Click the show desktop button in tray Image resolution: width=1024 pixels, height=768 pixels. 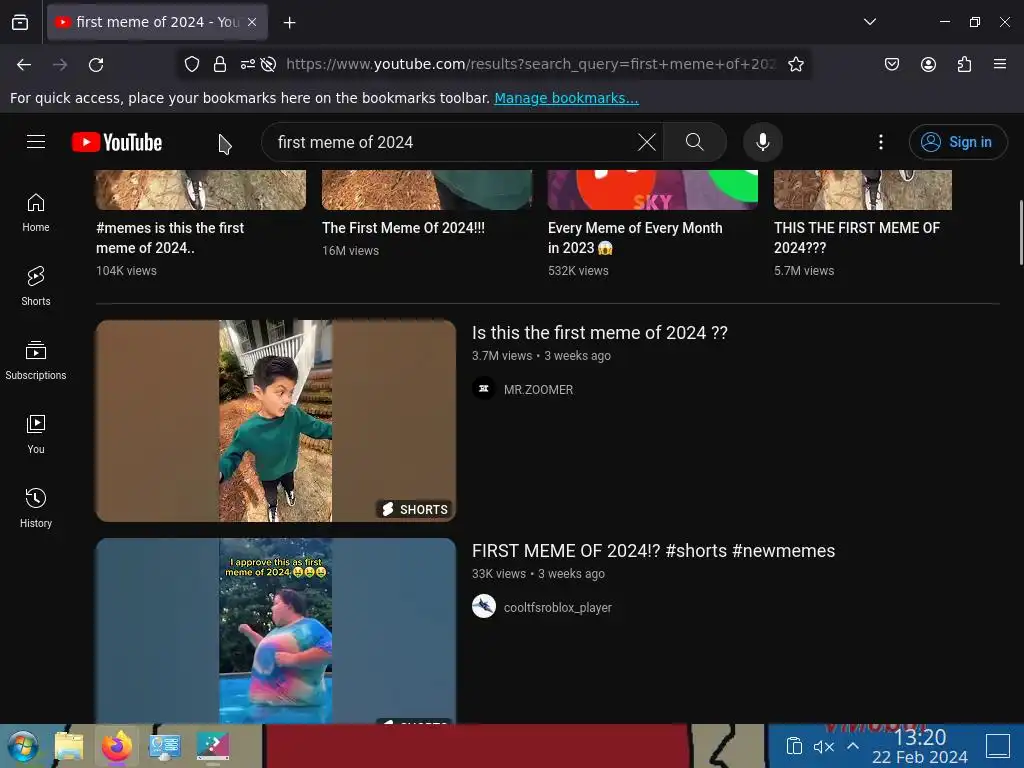click(998, 746)
